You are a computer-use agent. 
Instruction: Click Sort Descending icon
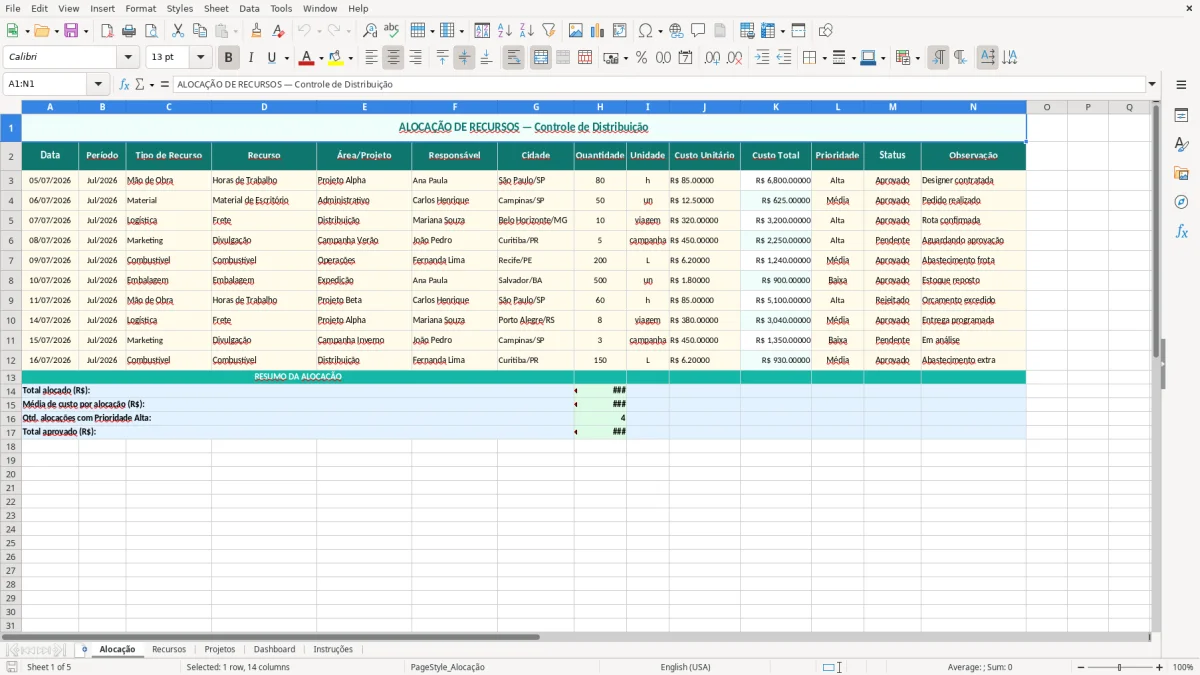tap(527, 31)
